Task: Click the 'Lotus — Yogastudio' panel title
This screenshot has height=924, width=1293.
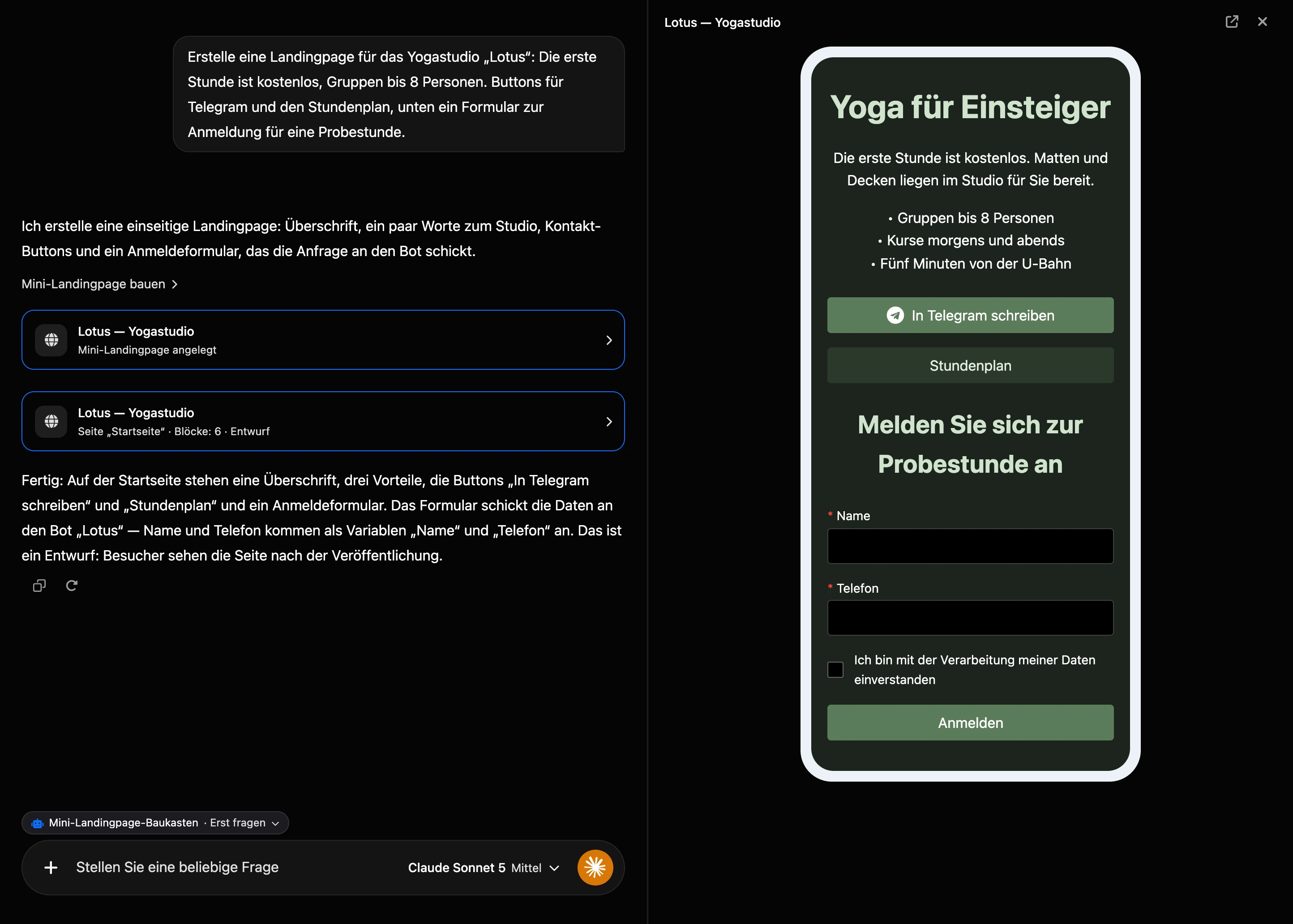Action: tap(722, 22)
